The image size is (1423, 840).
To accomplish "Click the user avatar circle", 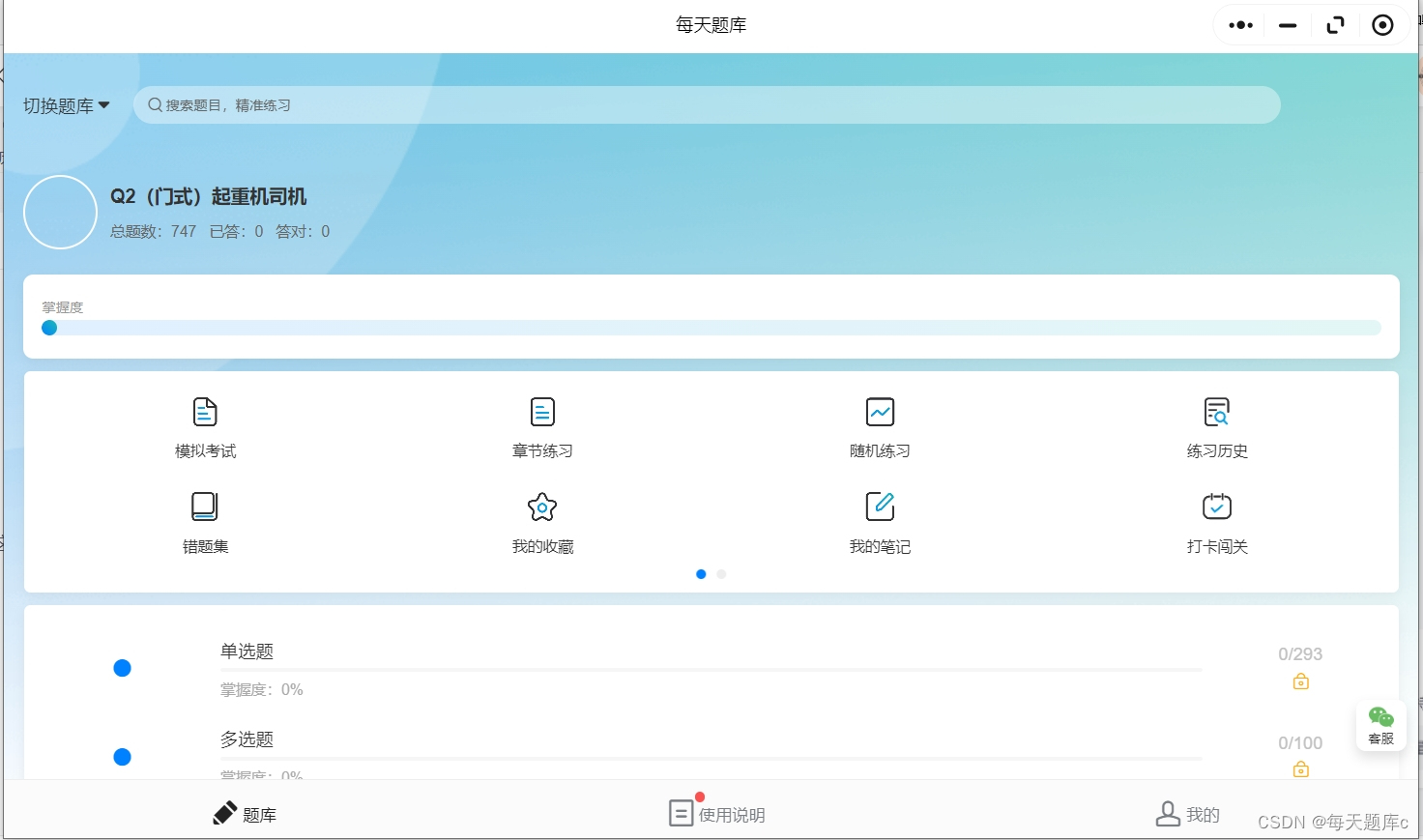I will click(x=60, y=212).
